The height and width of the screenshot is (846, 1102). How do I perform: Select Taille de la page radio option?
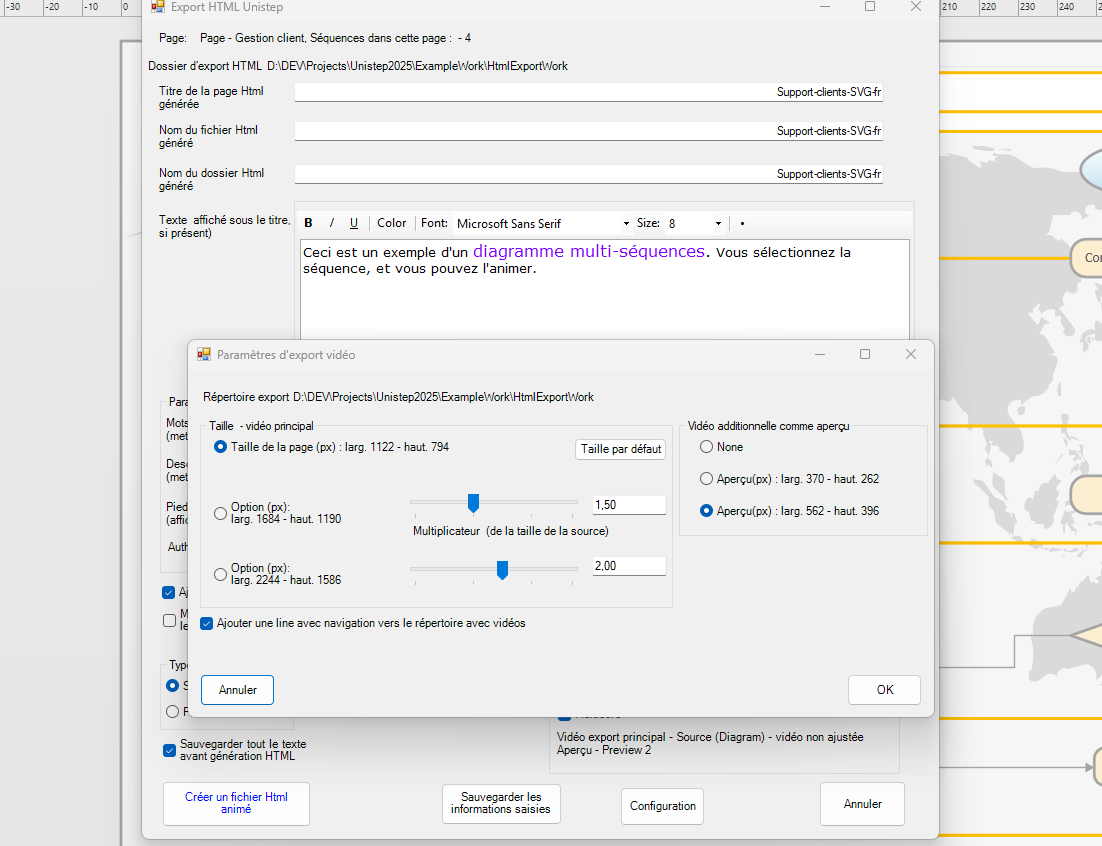pyautogui.click(x=221, y=447)
